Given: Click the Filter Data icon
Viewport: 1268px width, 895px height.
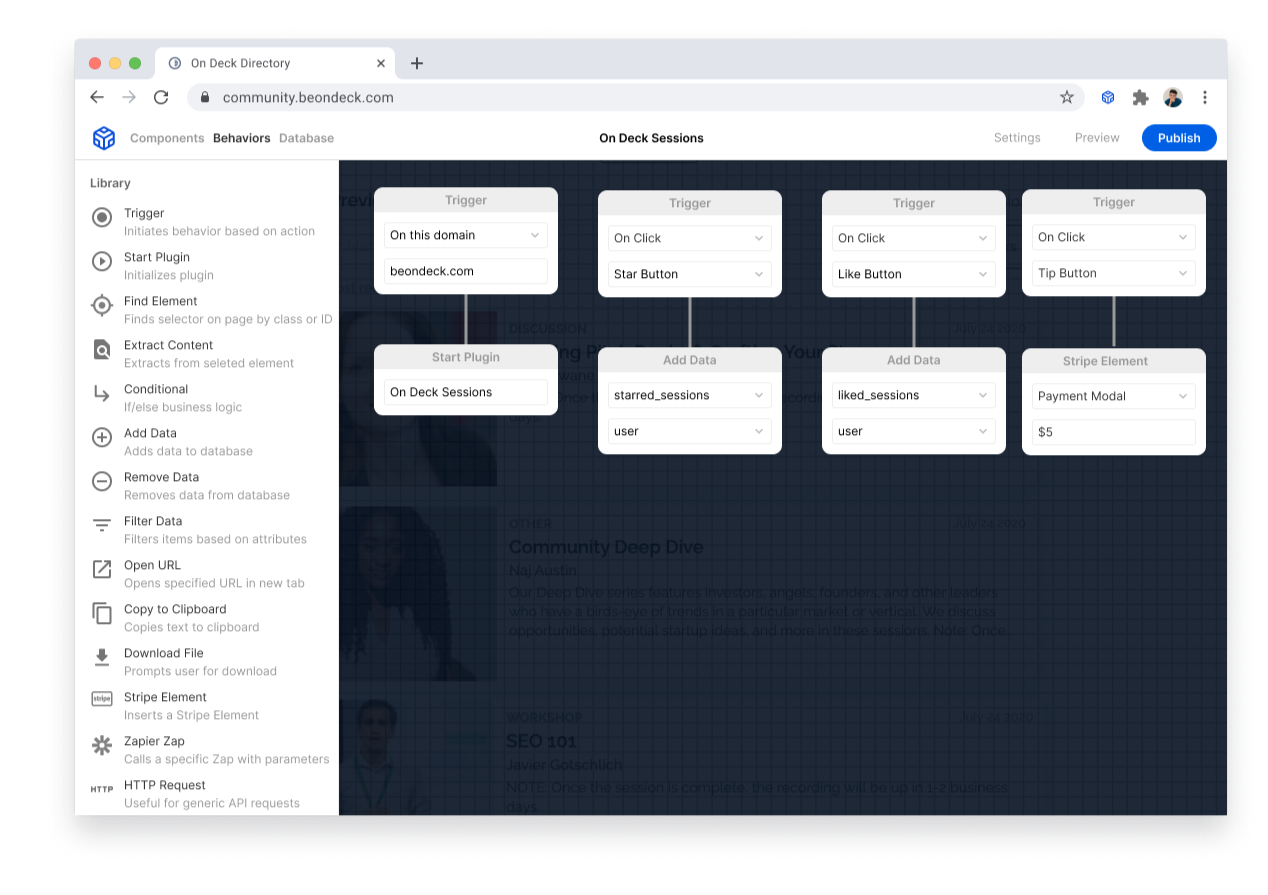Looking at the screenshot, I should [101, 525].
